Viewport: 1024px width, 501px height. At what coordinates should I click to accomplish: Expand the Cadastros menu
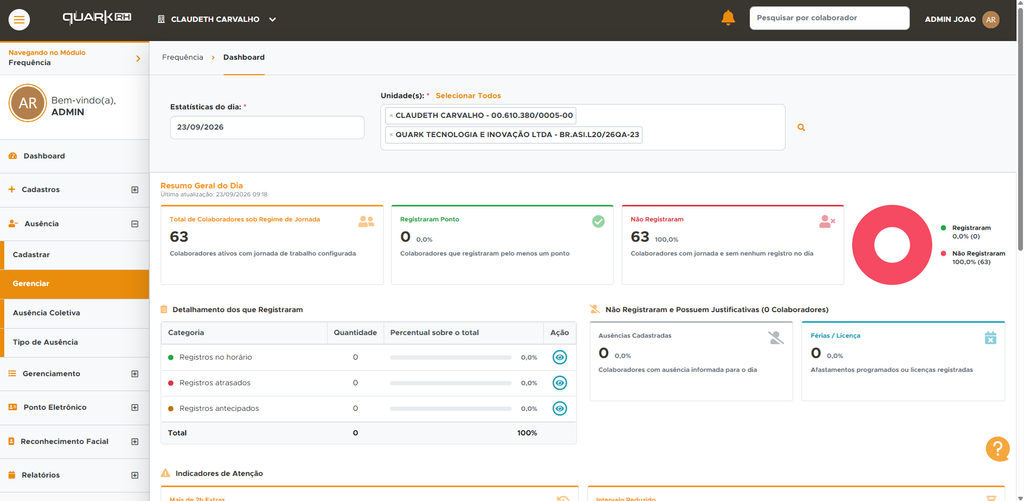point(135,190)
